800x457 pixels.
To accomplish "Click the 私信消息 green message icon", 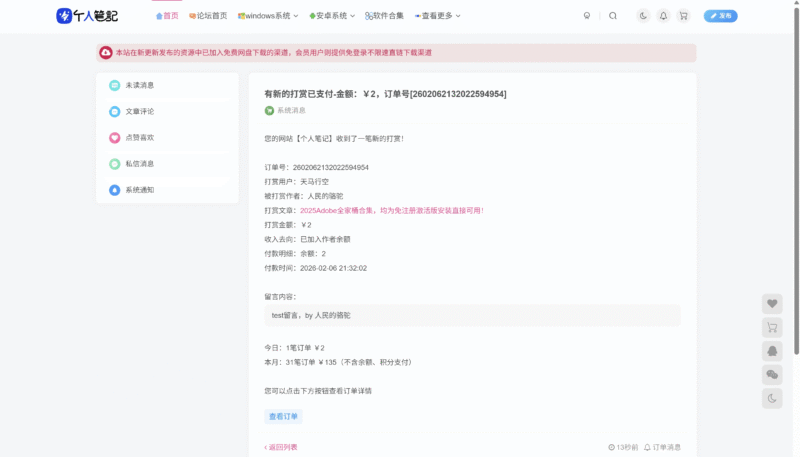I will 114,164.
